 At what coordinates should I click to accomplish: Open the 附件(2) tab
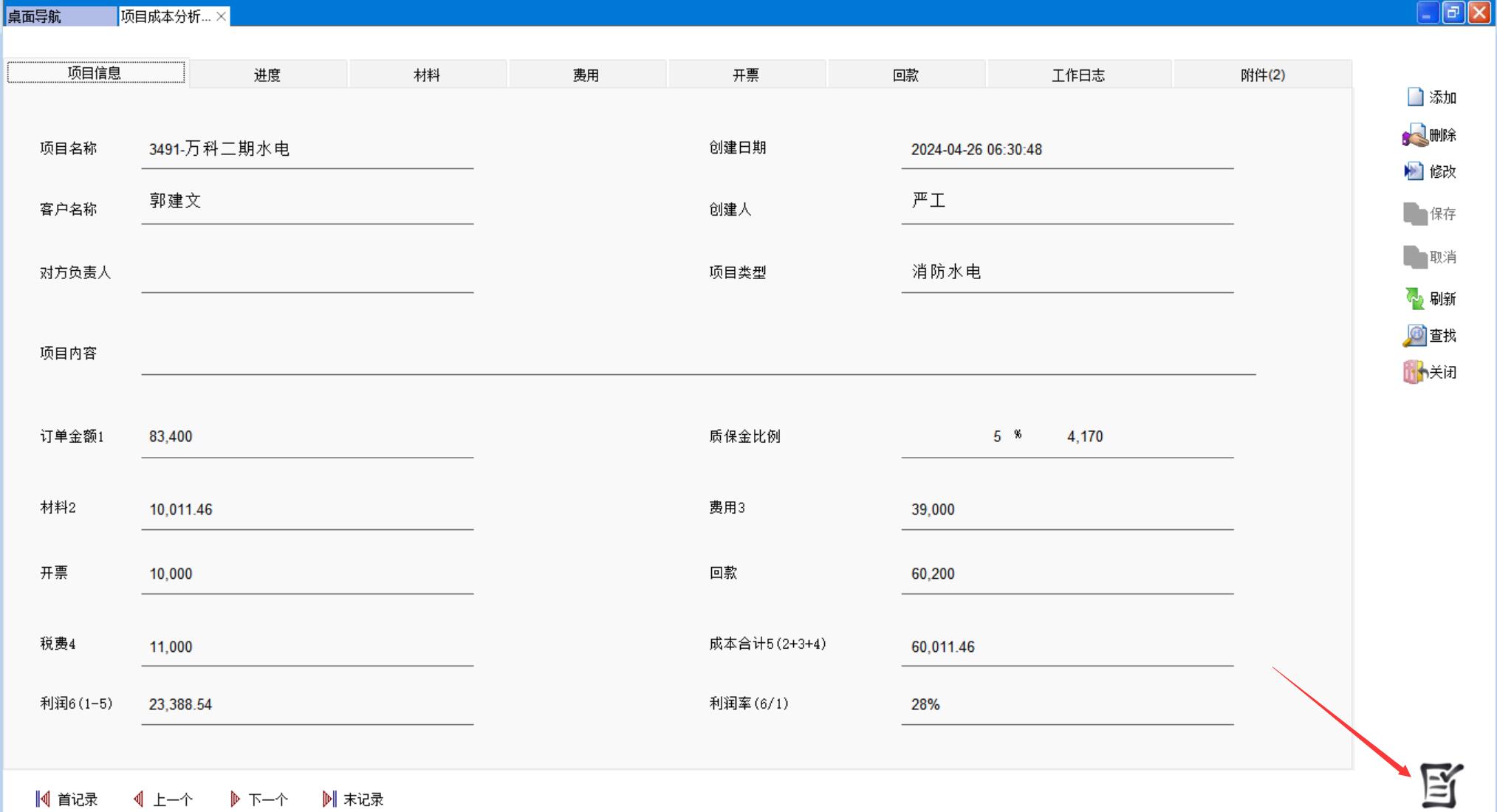click(1262, 75)
